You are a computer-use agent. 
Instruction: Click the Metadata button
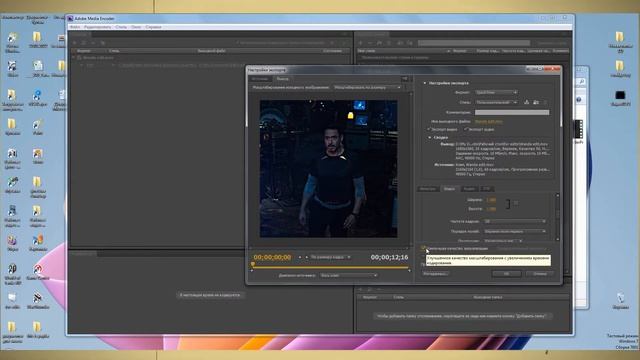[435, 274]
